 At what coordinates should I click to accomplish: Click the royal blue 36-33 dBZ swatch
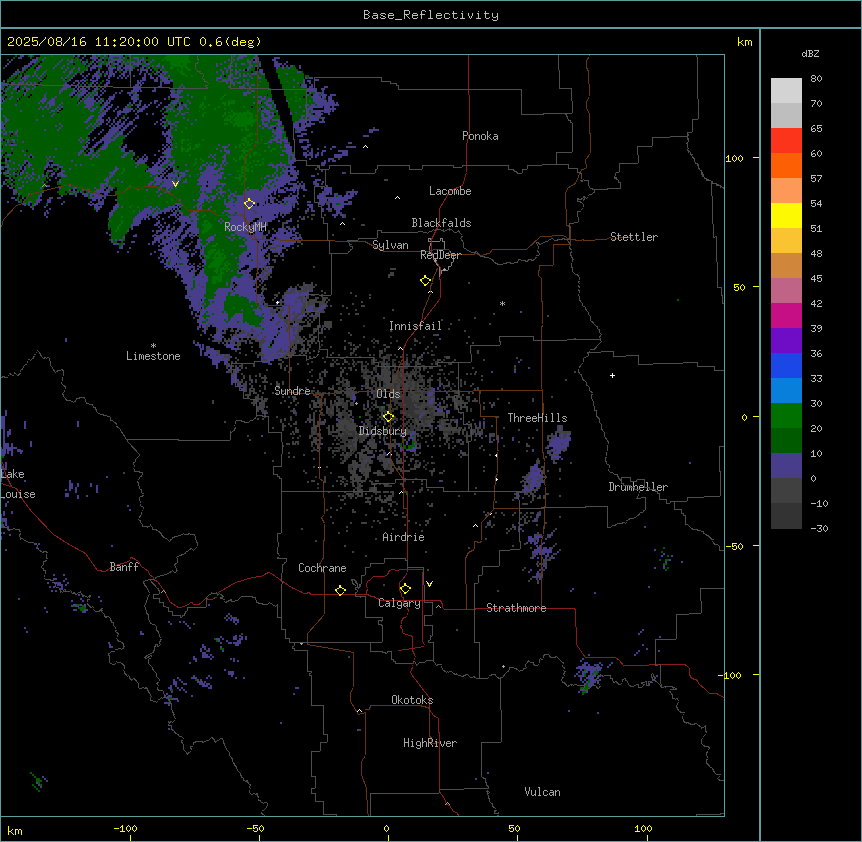(786, 365)
